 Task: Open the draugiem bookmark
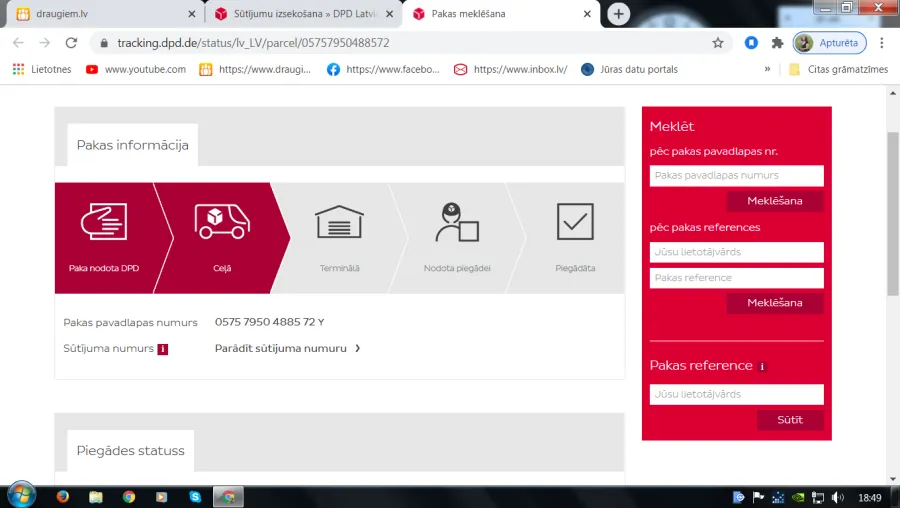[255, 69]
